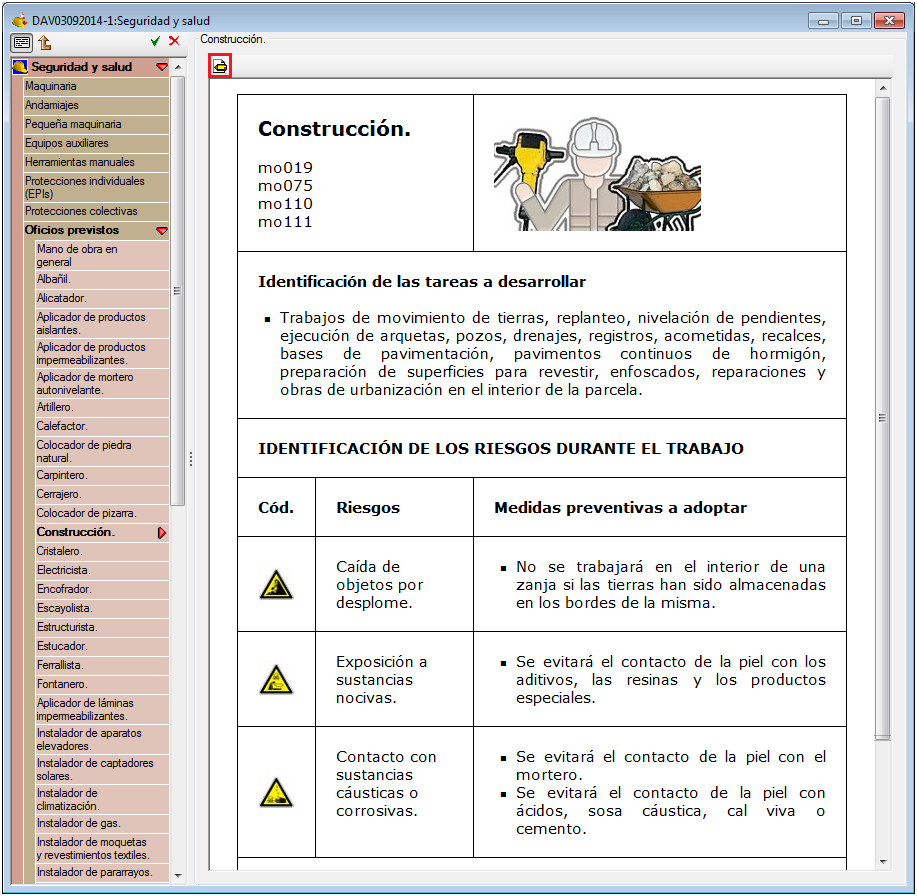
Task: Click the print icon above the document
Action: (x=220, y=66)
